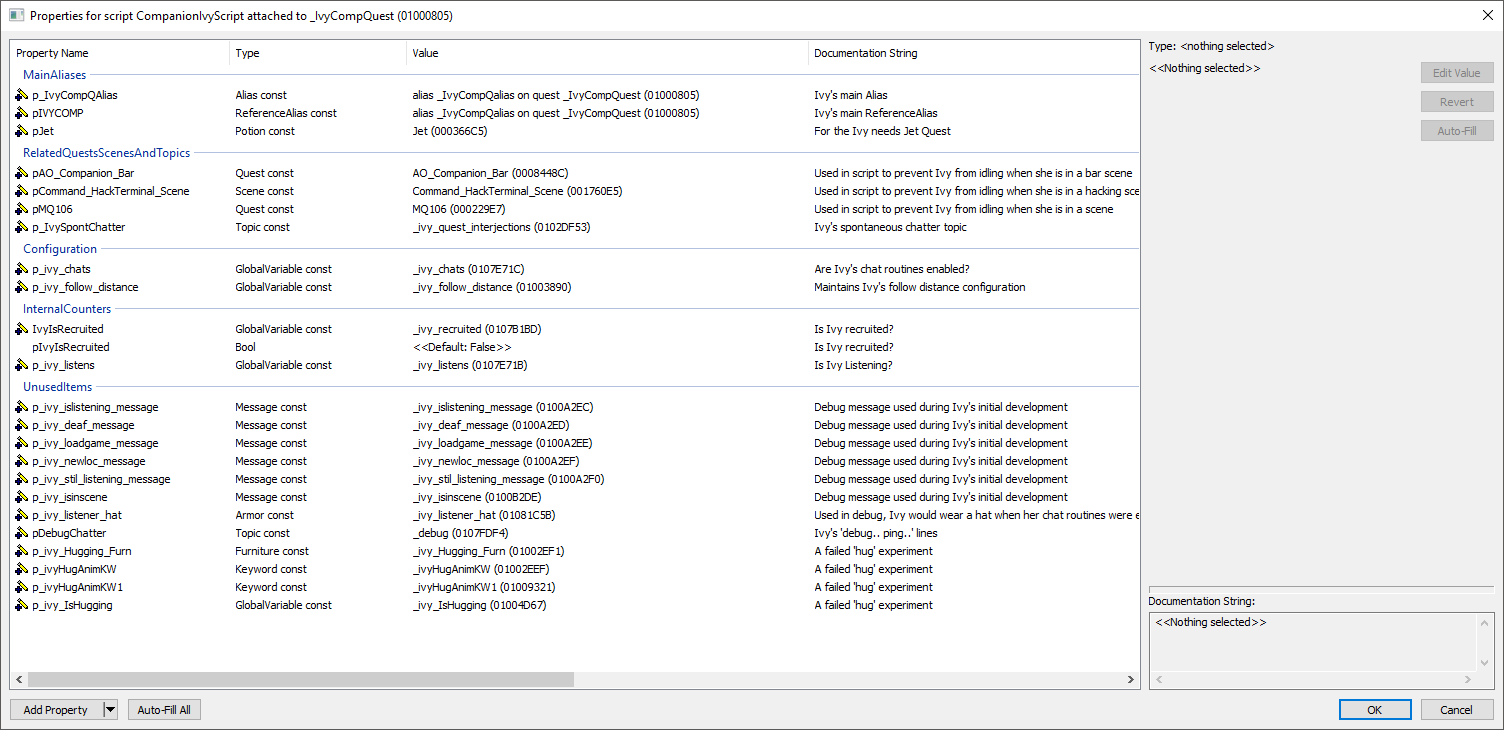Confirm with the OK button
This screenshot has height=730, width=1504.
coord(1375,710)
